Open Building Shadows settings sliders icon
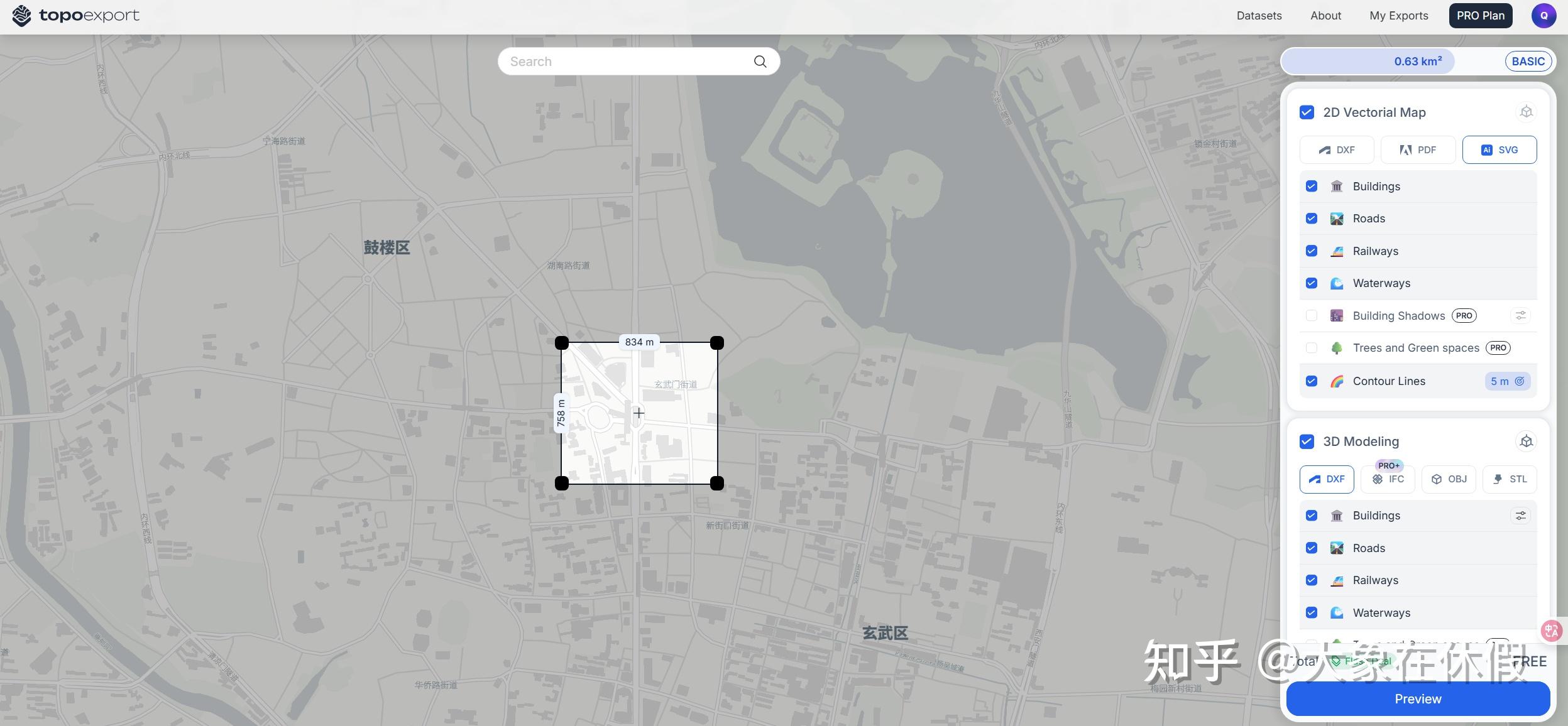 pyautogui.click(x=1520, y=316)
